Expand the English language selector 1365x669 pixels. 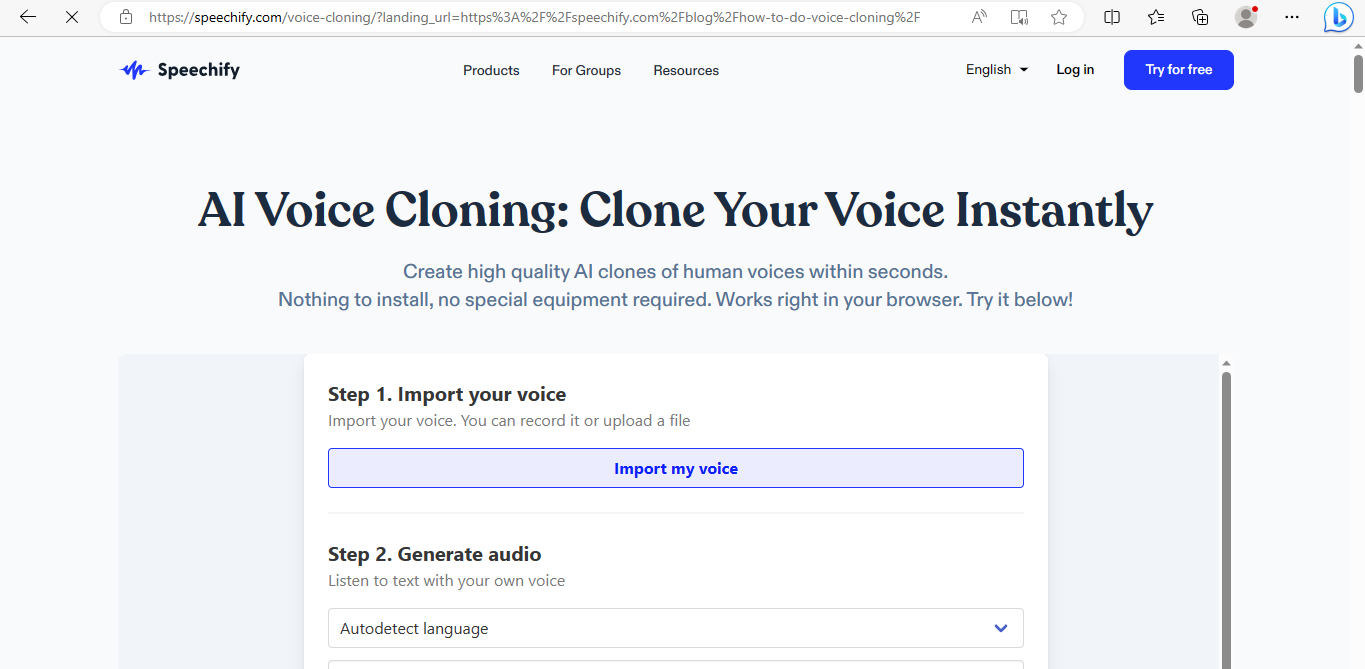click(997, 69)
